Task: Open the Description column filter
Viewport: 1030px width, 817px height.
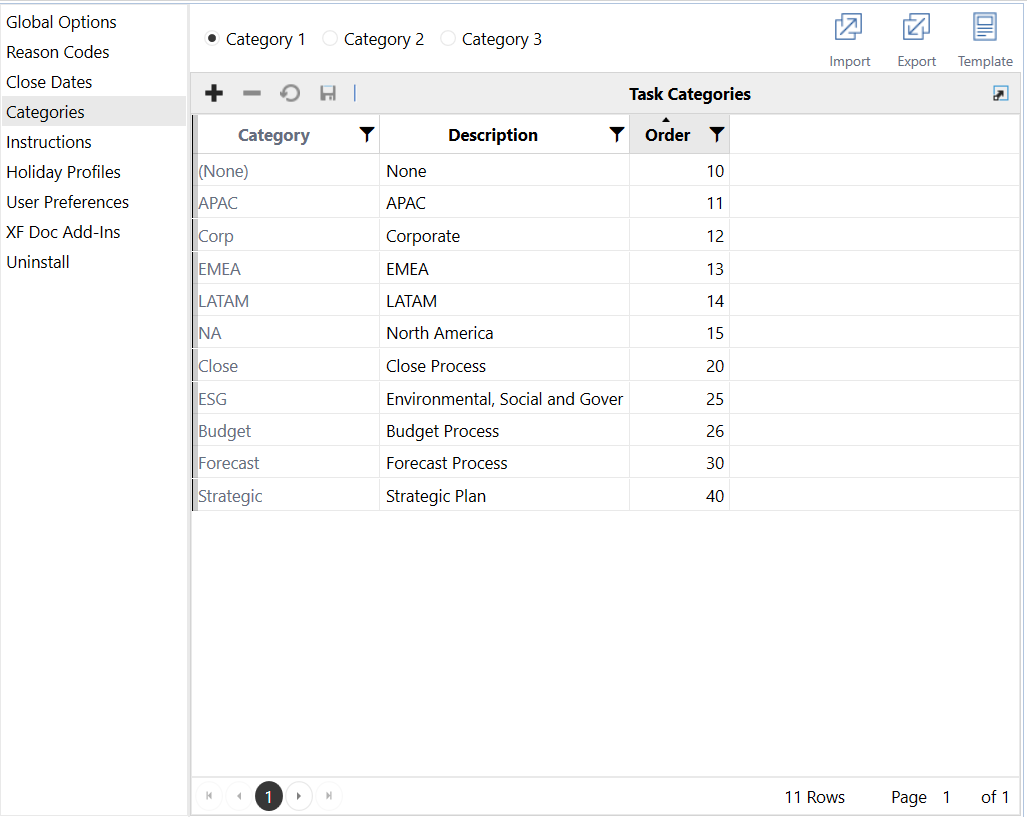Action: click(616, 133)
